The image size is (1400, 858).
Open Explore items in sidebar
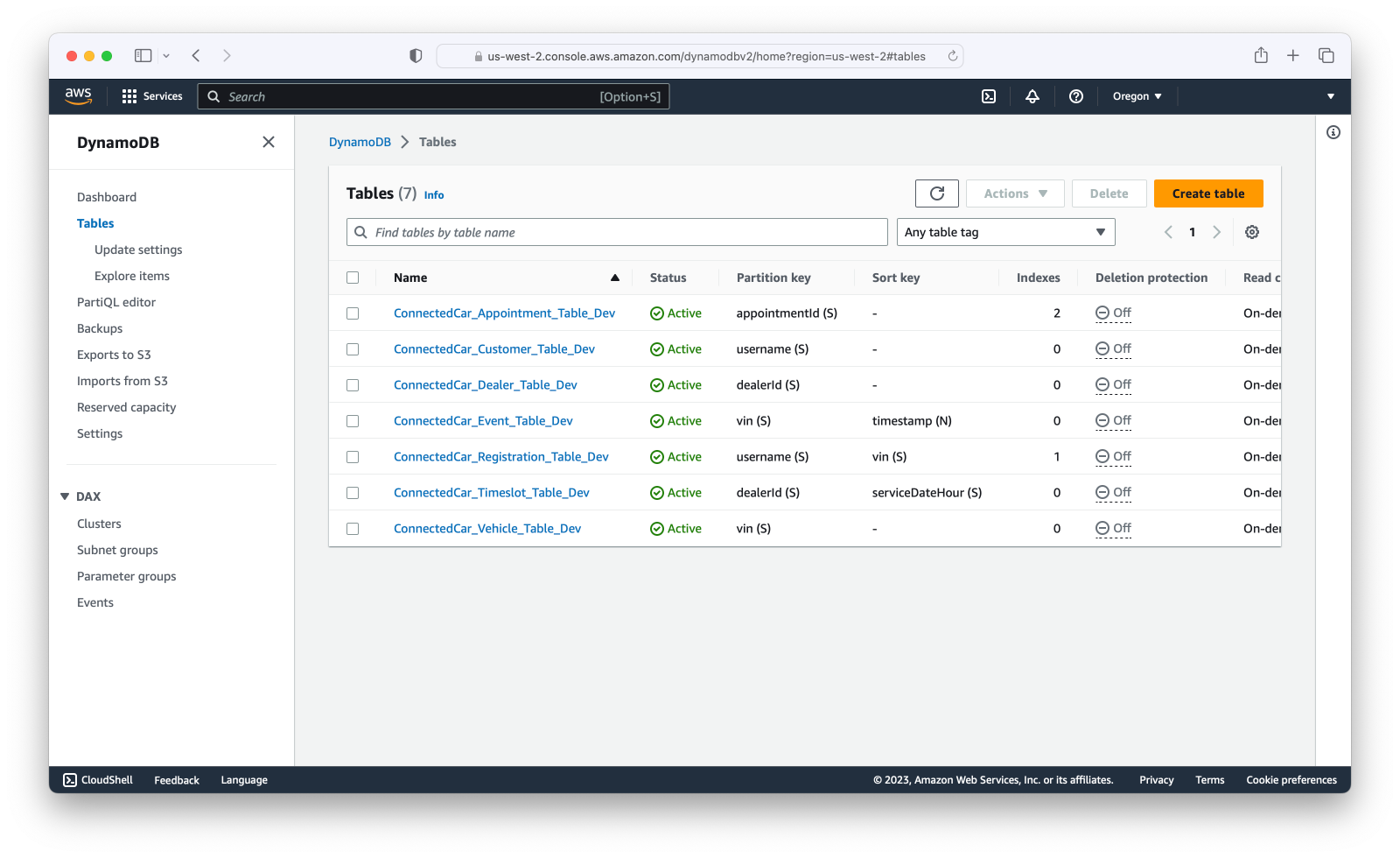tap(132, 276)
